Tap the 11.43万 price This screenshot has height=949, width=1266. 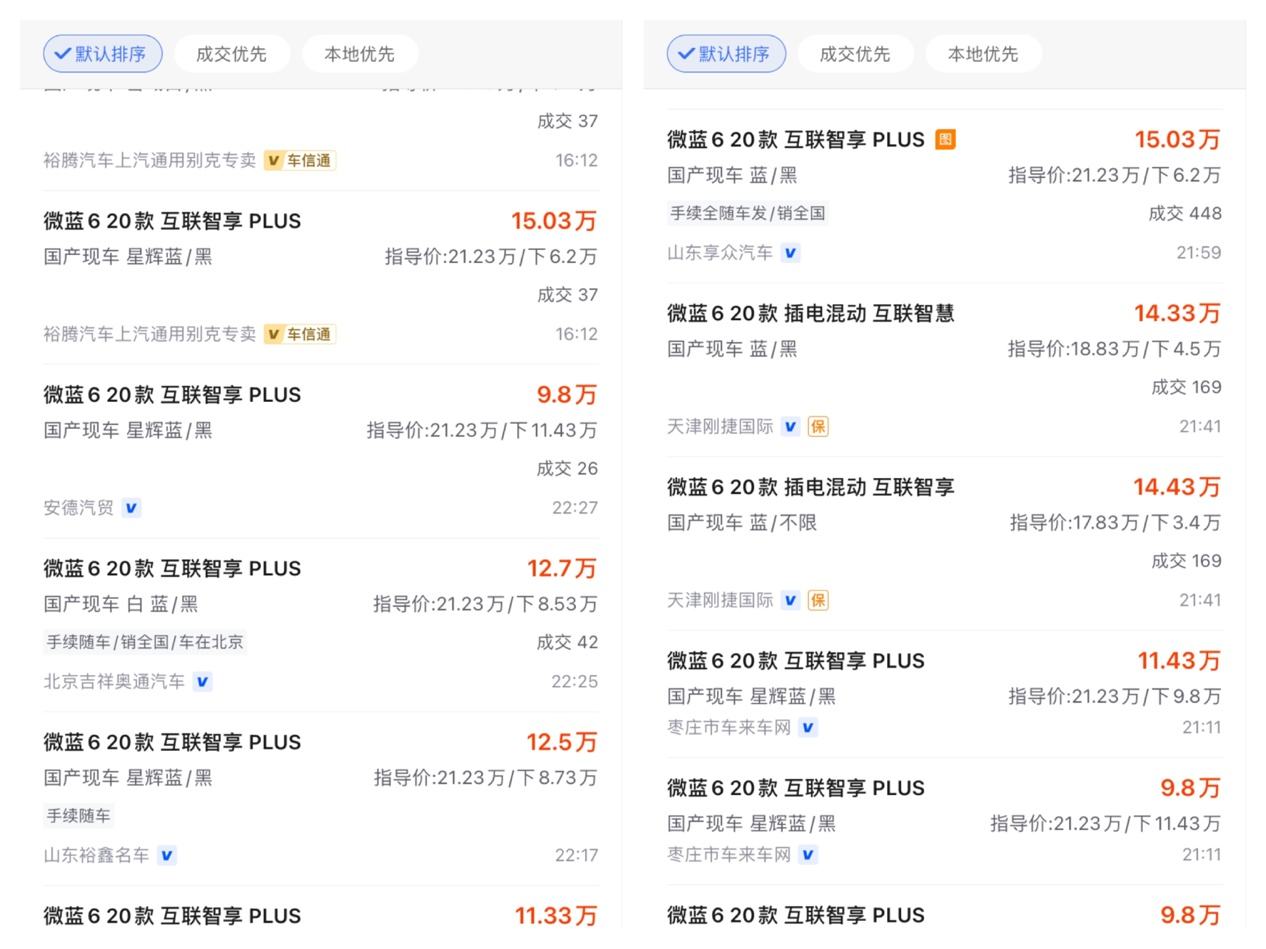click(x=1179, y=662)
